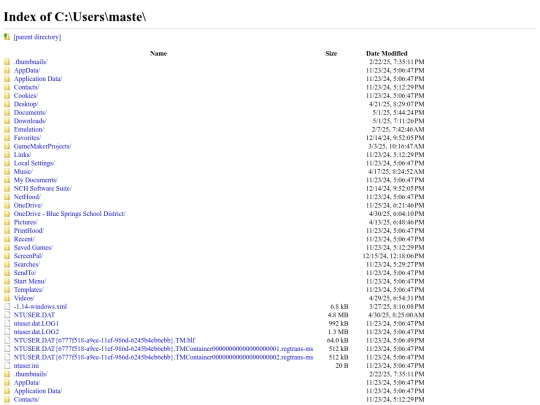
Task: Click the Documents date 5/1/25, 5:44:24 PM
Action: pos(398,113)
